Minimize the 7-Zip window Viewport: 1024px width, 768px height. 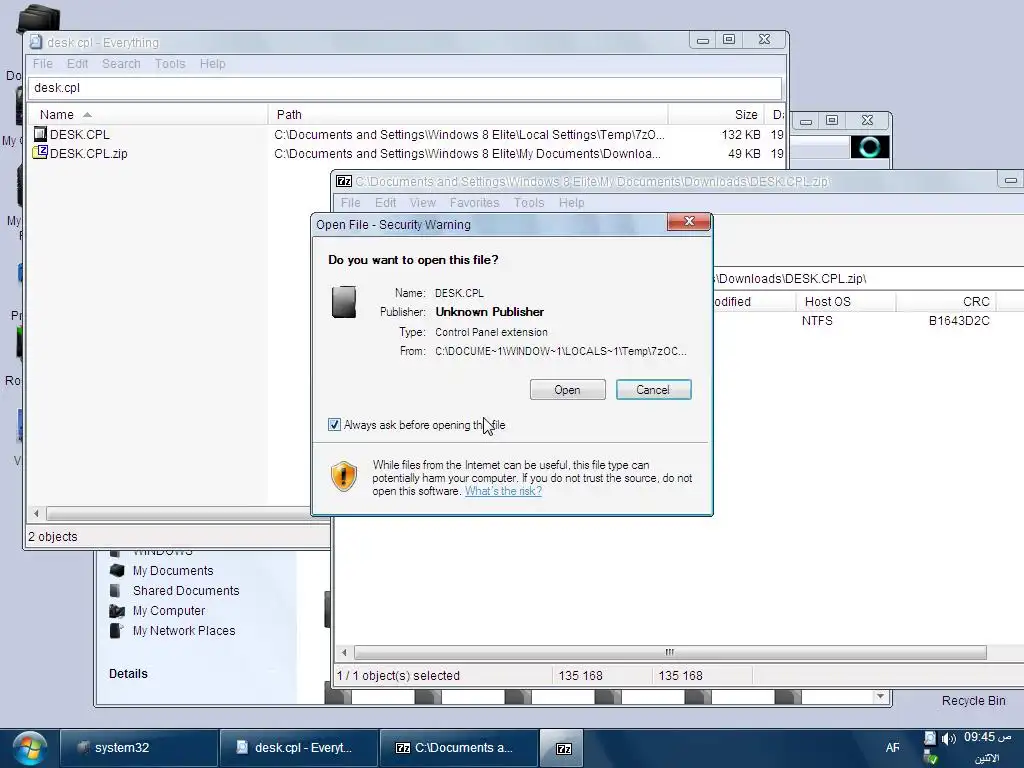pos(1010,180)
